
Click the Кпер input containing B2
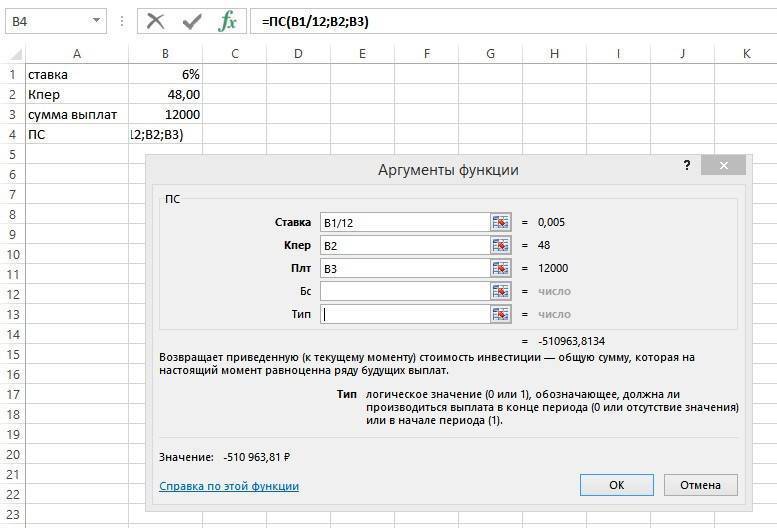[403, 245]
